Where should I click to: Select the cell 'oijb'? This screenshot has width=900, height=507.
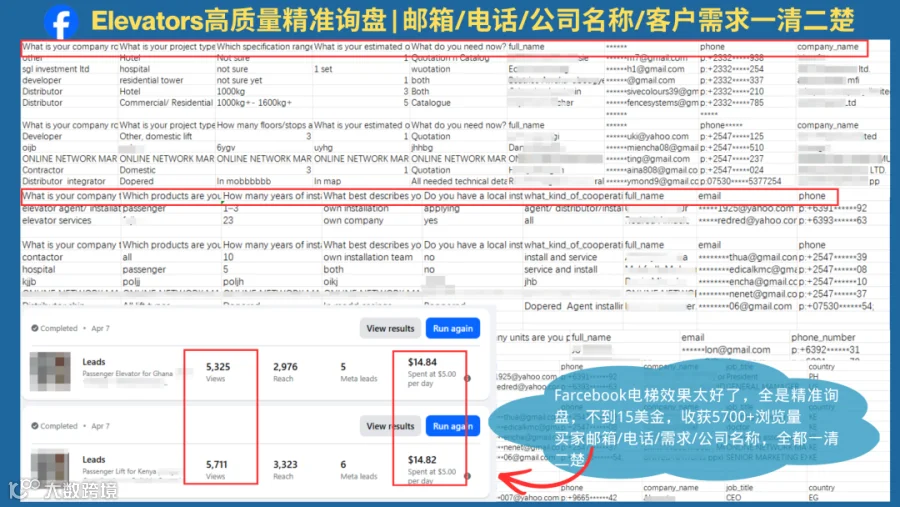click(29, 148)
